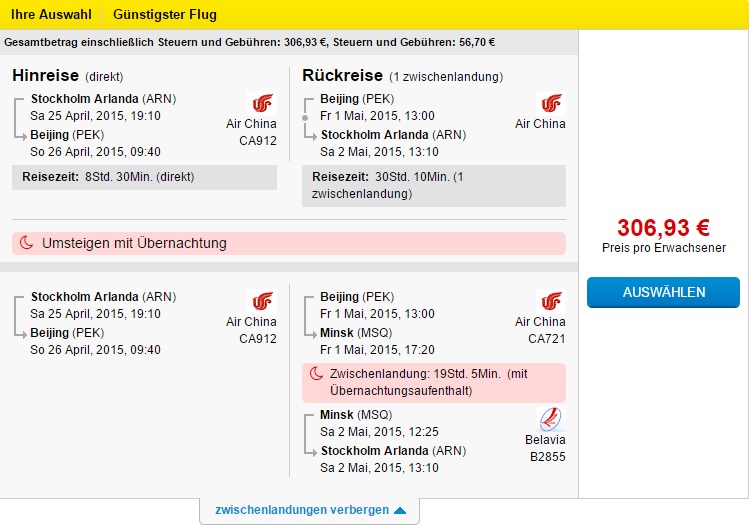750x526 pixels.
Task: Open the Ihre Auswahl tab
Action: point(51,14)
